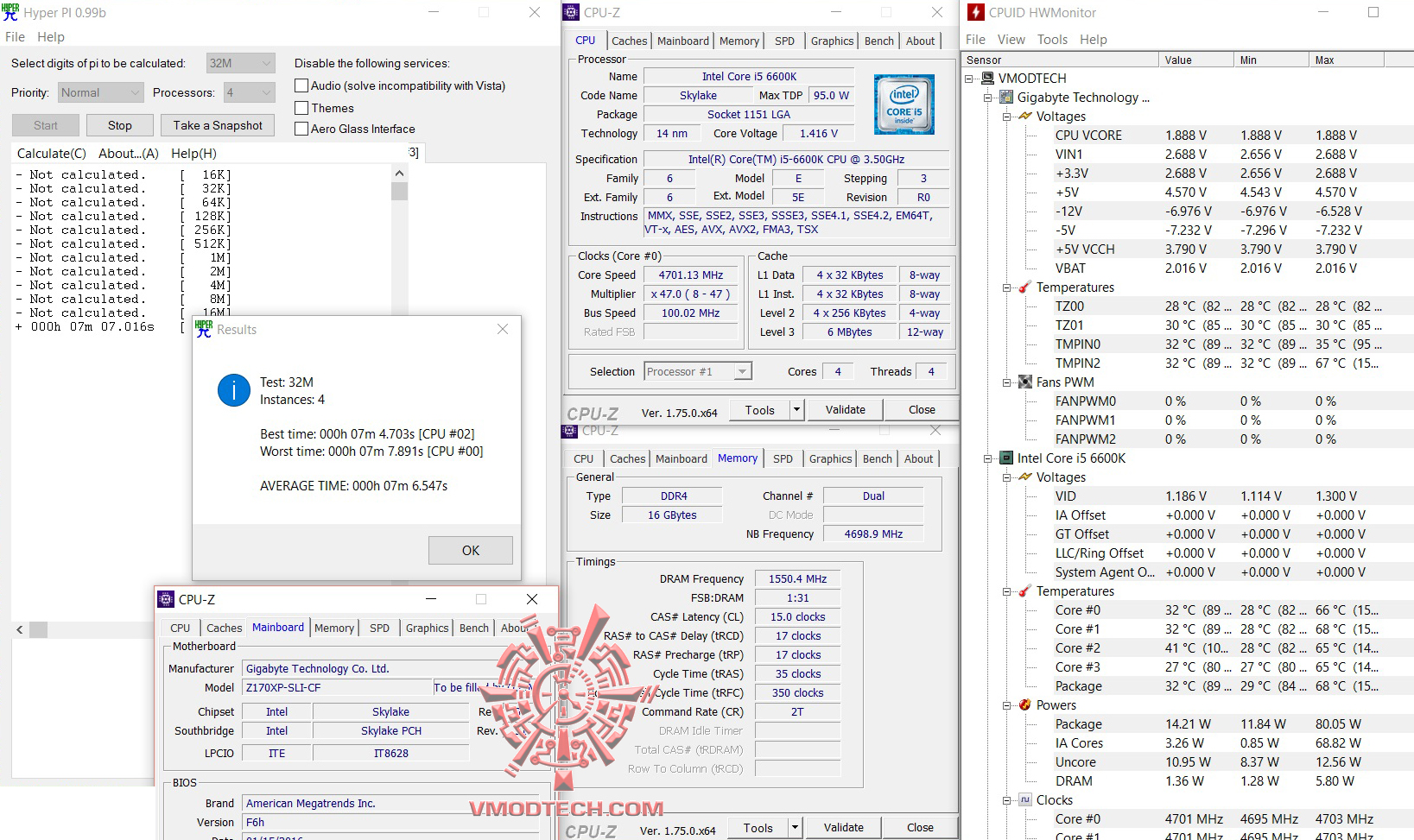Open Hyper PI Help menu in menu bar
Viewport: 1414px width, 840px height.
[51, 37]
